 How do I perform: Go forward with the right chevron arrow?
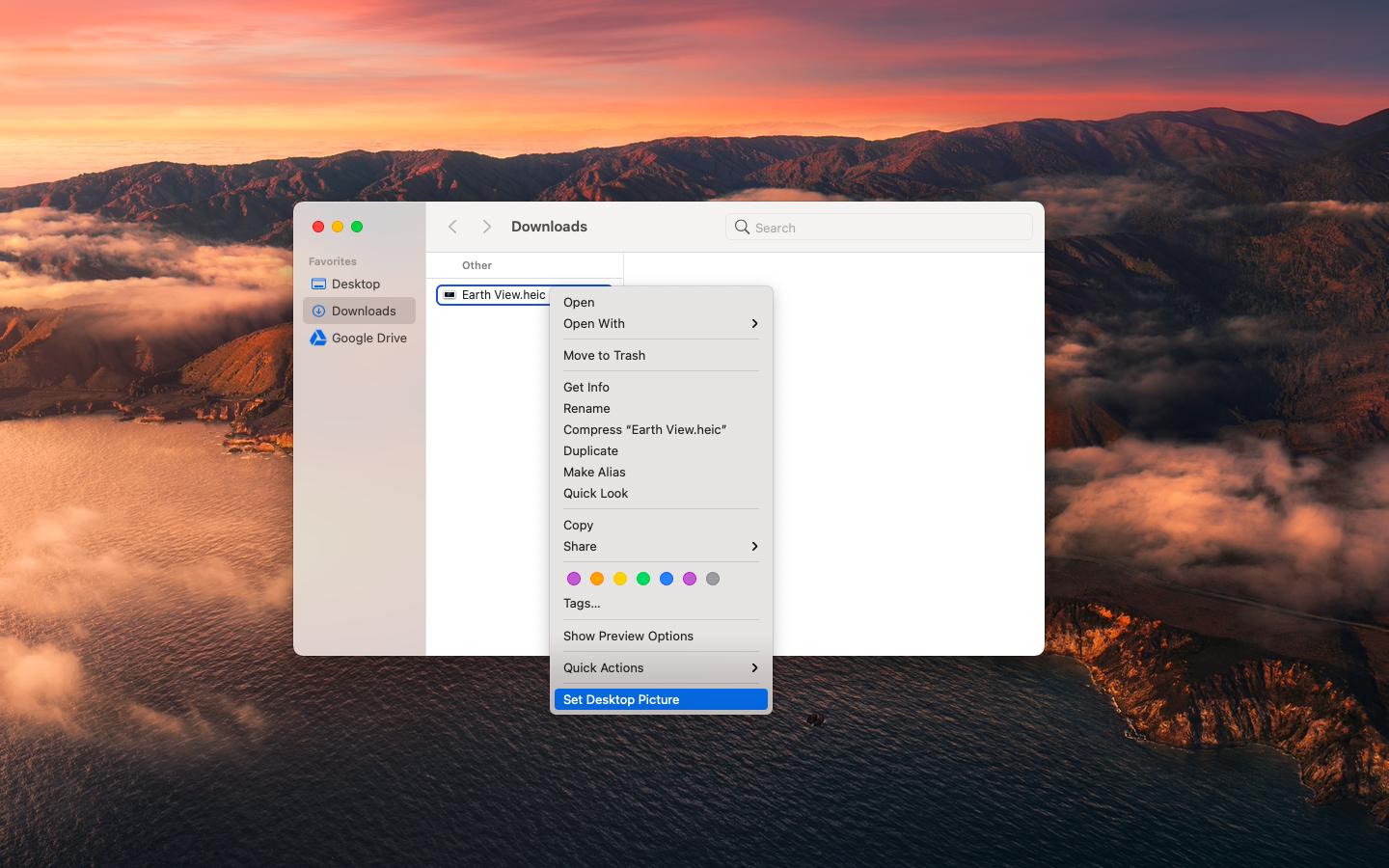point(487,227)
